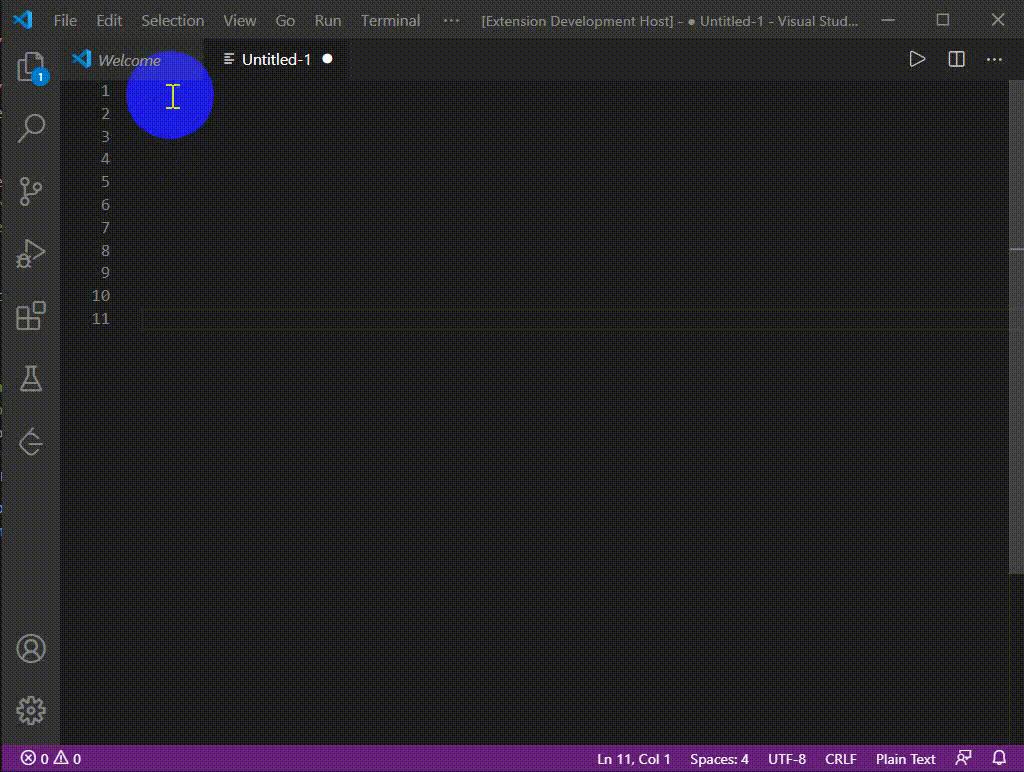Run the file with the play button
The height and width of the screenshot is (772, 1024).
coord(917,59)
